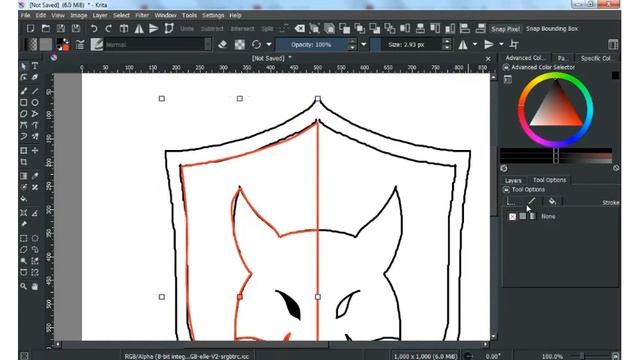The height and width of the screenshot is (360, 640).
Task: Switch to the Layers tab
Action: pyautogui.click(x=513, y=180)
